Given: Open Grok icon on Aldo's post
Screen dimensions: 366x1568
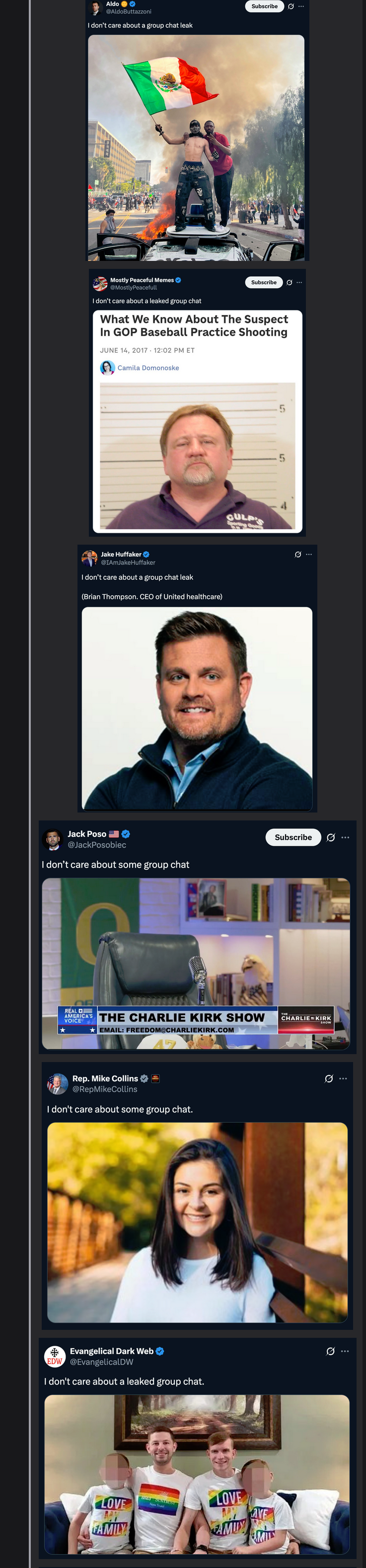Looking at the screenshot, I should click(x=291, y=6).
